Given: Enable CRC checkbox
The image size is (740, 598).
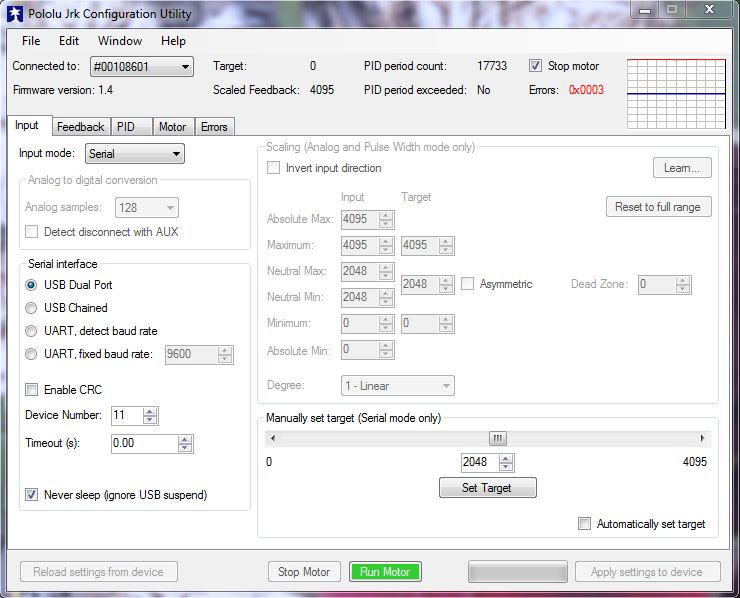Looking at the screenshot, I should click(x=32, y=389).
